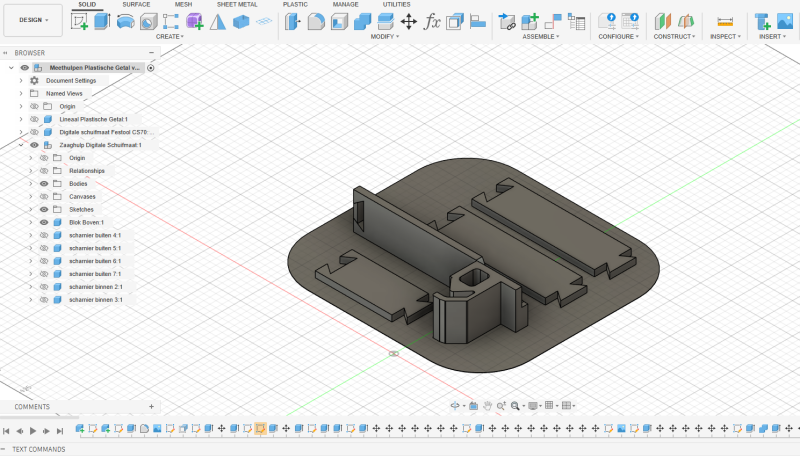Select the Move/Copy tool
Screen dimensions: 800x457
coord(409,22)
